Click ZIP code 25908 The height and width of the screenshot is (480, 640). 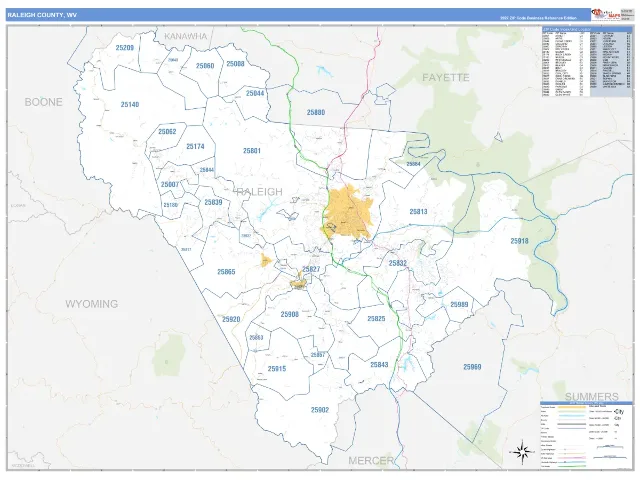290,314
